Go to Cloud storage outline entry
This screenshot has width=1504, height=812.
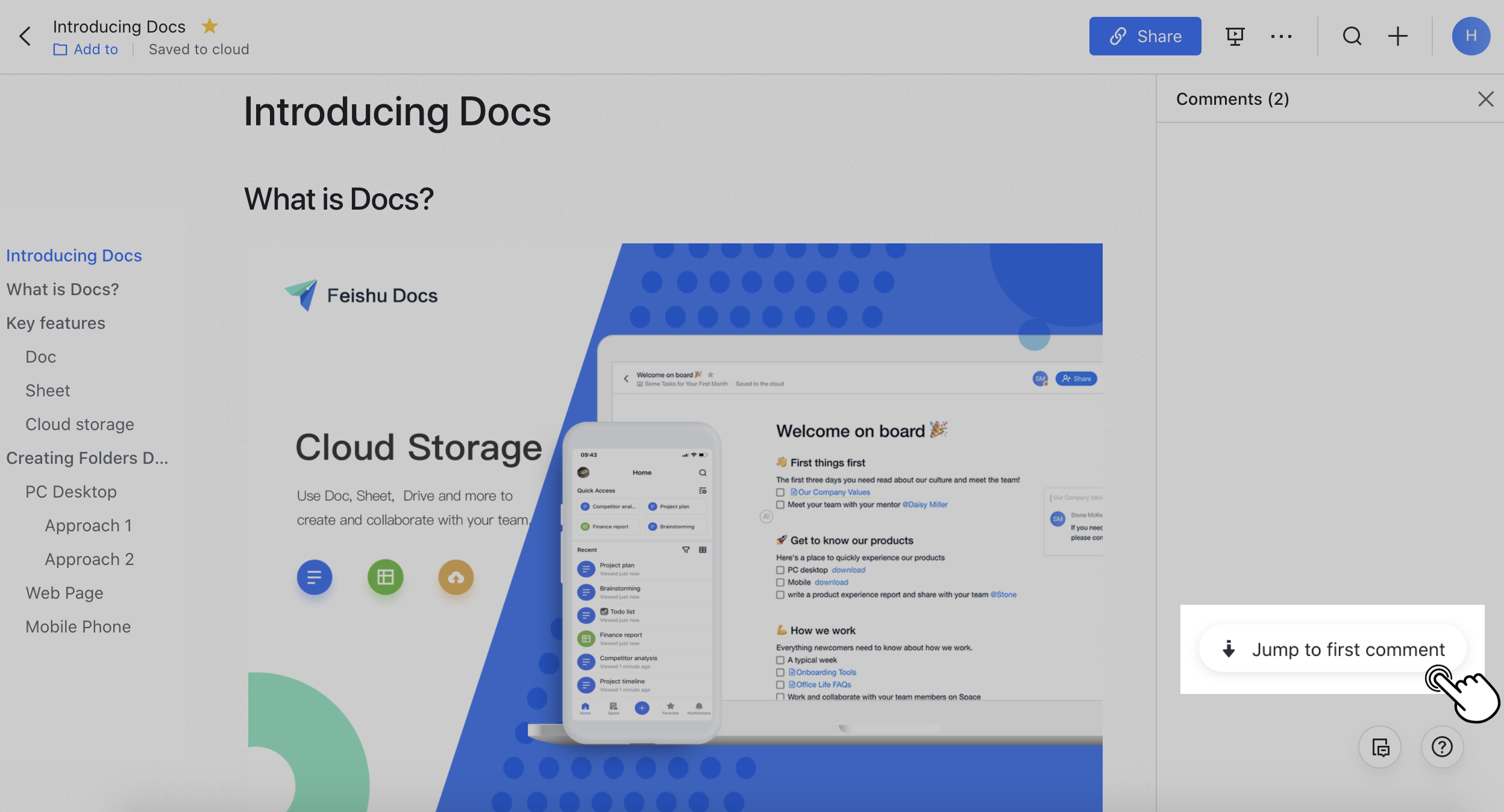click(80, 424)
